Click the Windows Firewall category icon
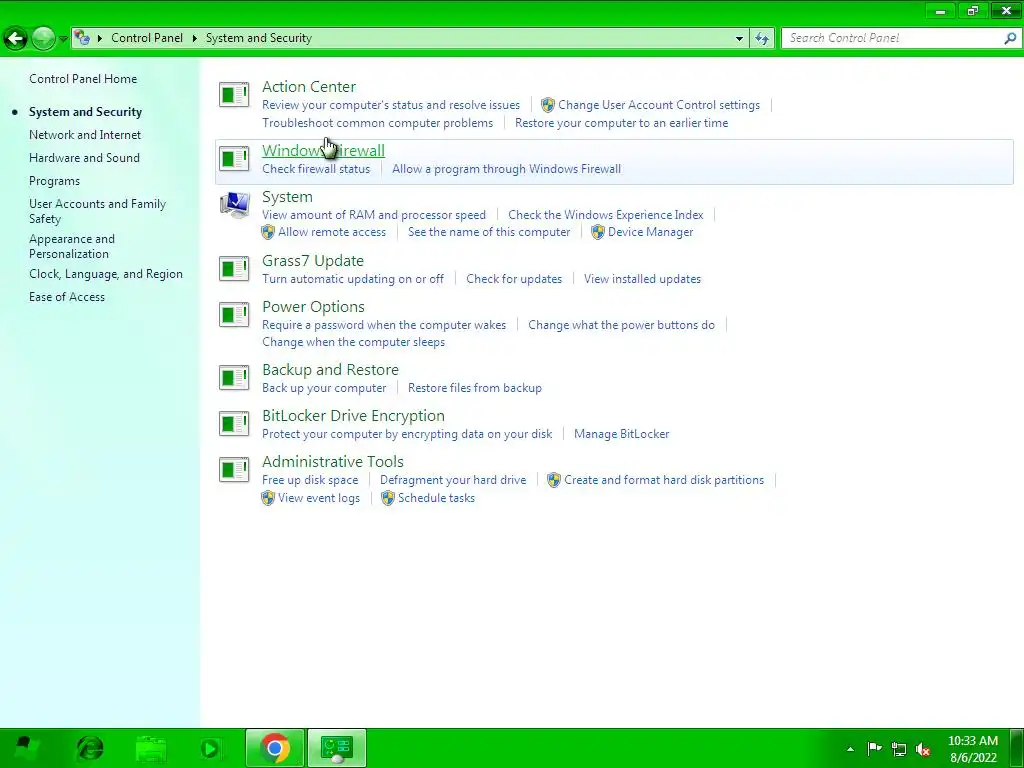This screenshot has height=768, width=1024. 234,159
